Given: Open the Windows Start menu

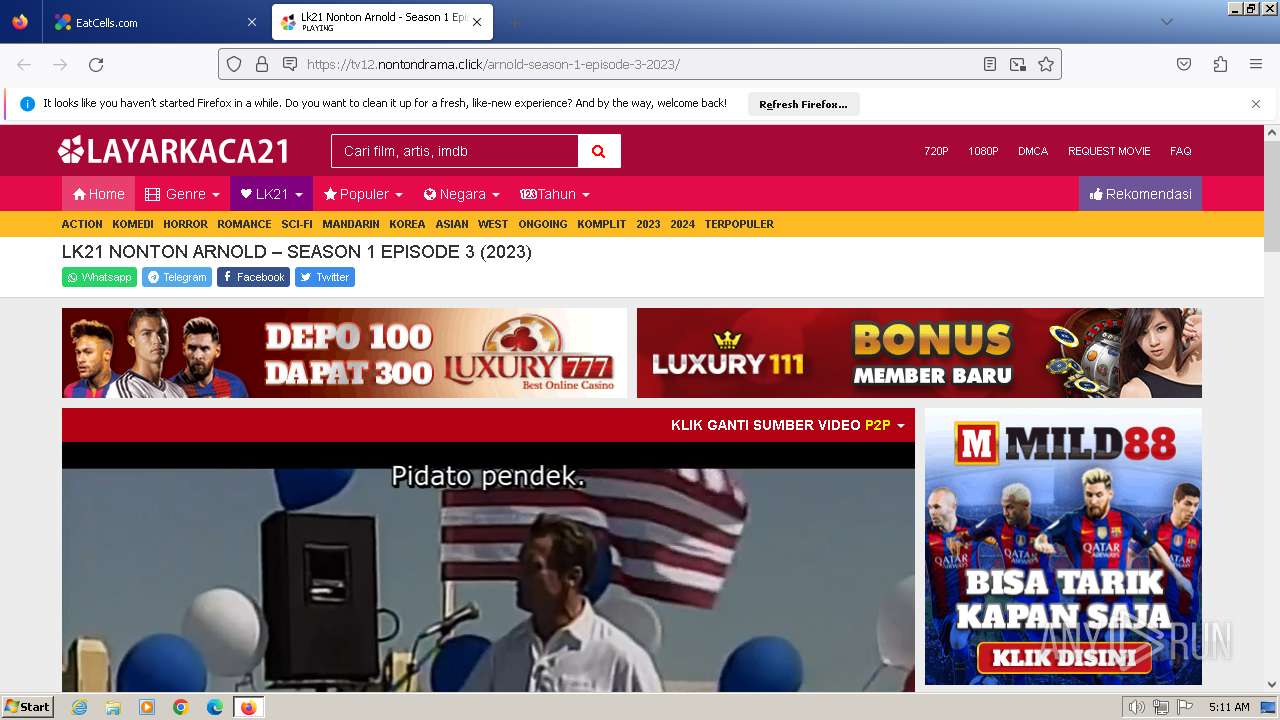Looking at the screenshot, I should [x=28, y=707].
